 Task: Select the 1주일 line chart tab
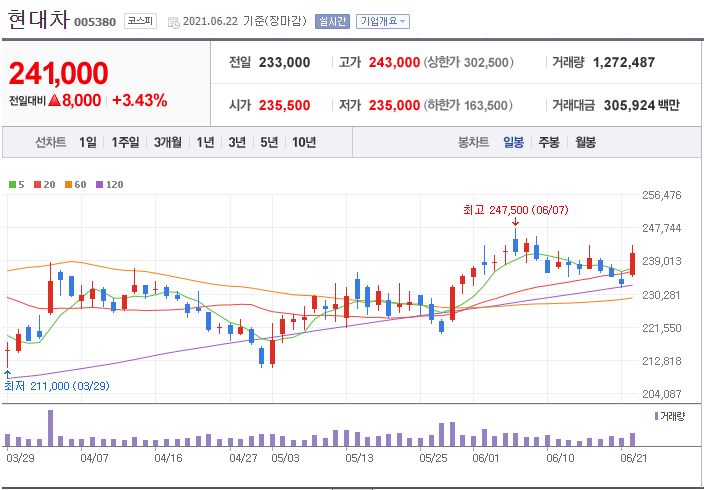[125, 143]
